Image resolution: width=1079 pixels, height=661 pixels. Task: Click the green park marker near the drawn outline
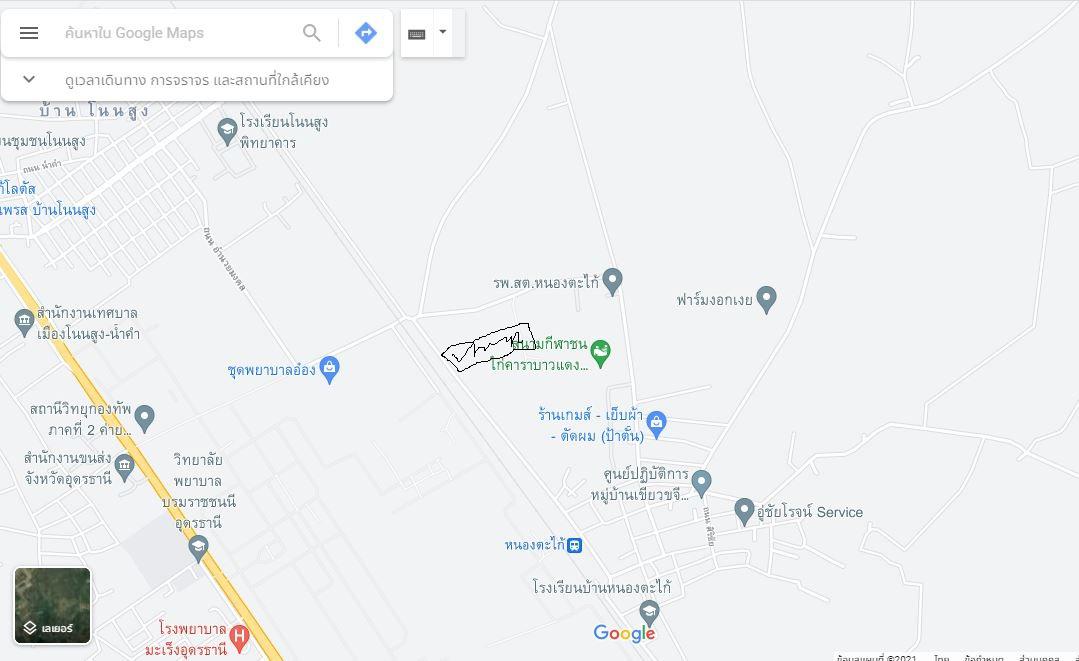601,354
